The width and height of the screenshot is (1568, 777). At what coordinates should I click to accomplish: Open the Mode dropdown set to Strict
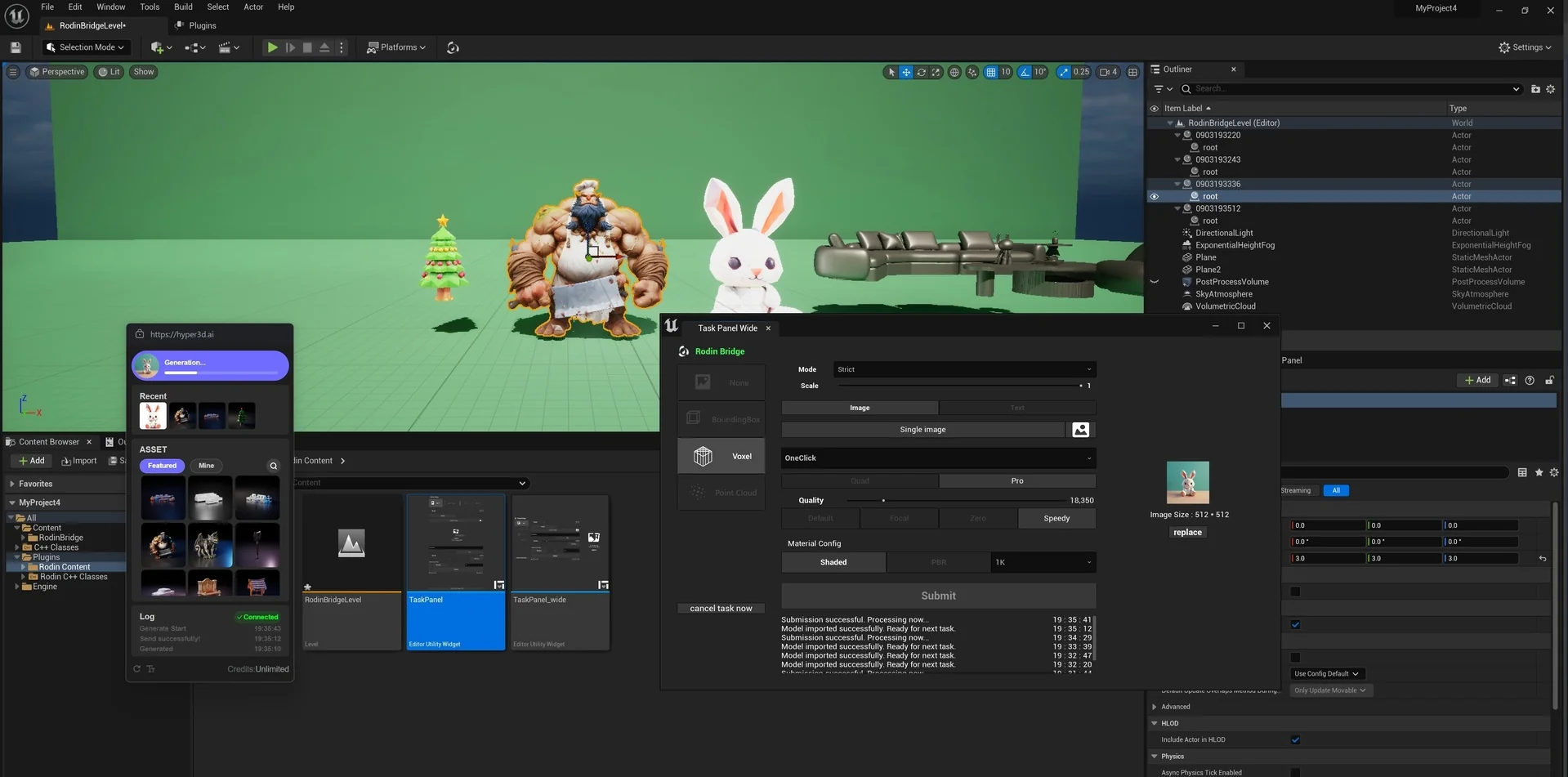[964, 369]
